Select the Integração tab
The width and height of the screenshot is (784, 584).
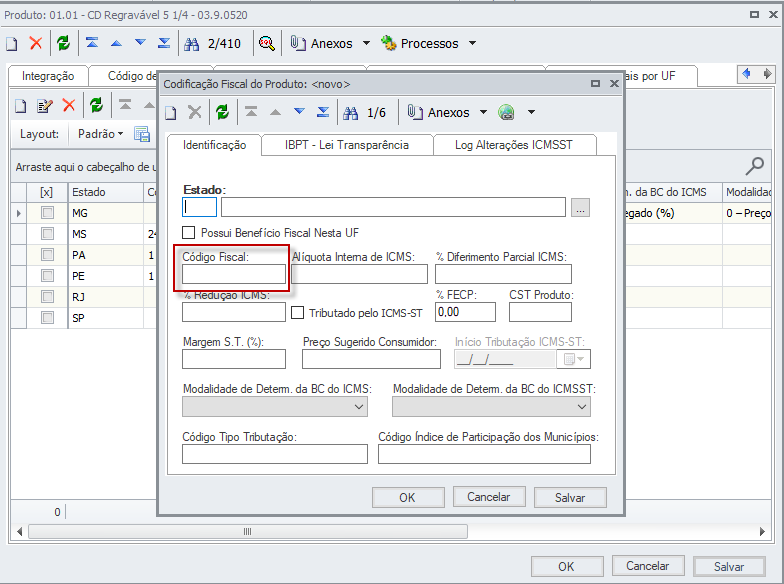pos(48,76)
